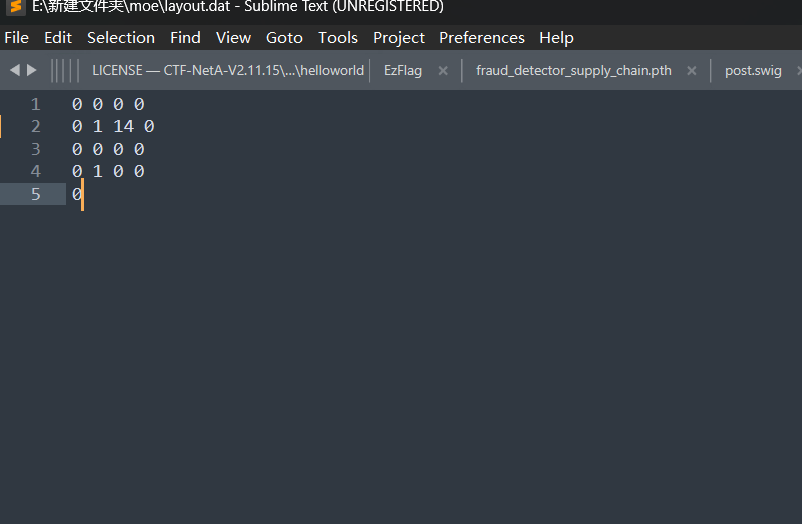This screenshot has width=802, height=524.
Task: Open the Goto menu
Action: [284, 38]
